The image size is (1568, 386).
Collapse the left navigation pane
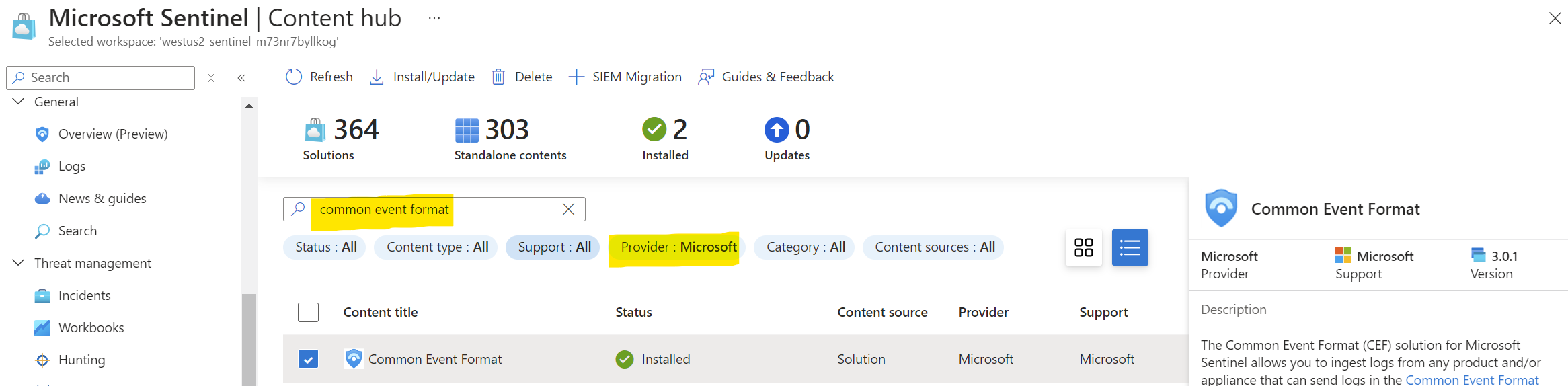point(241,78)
